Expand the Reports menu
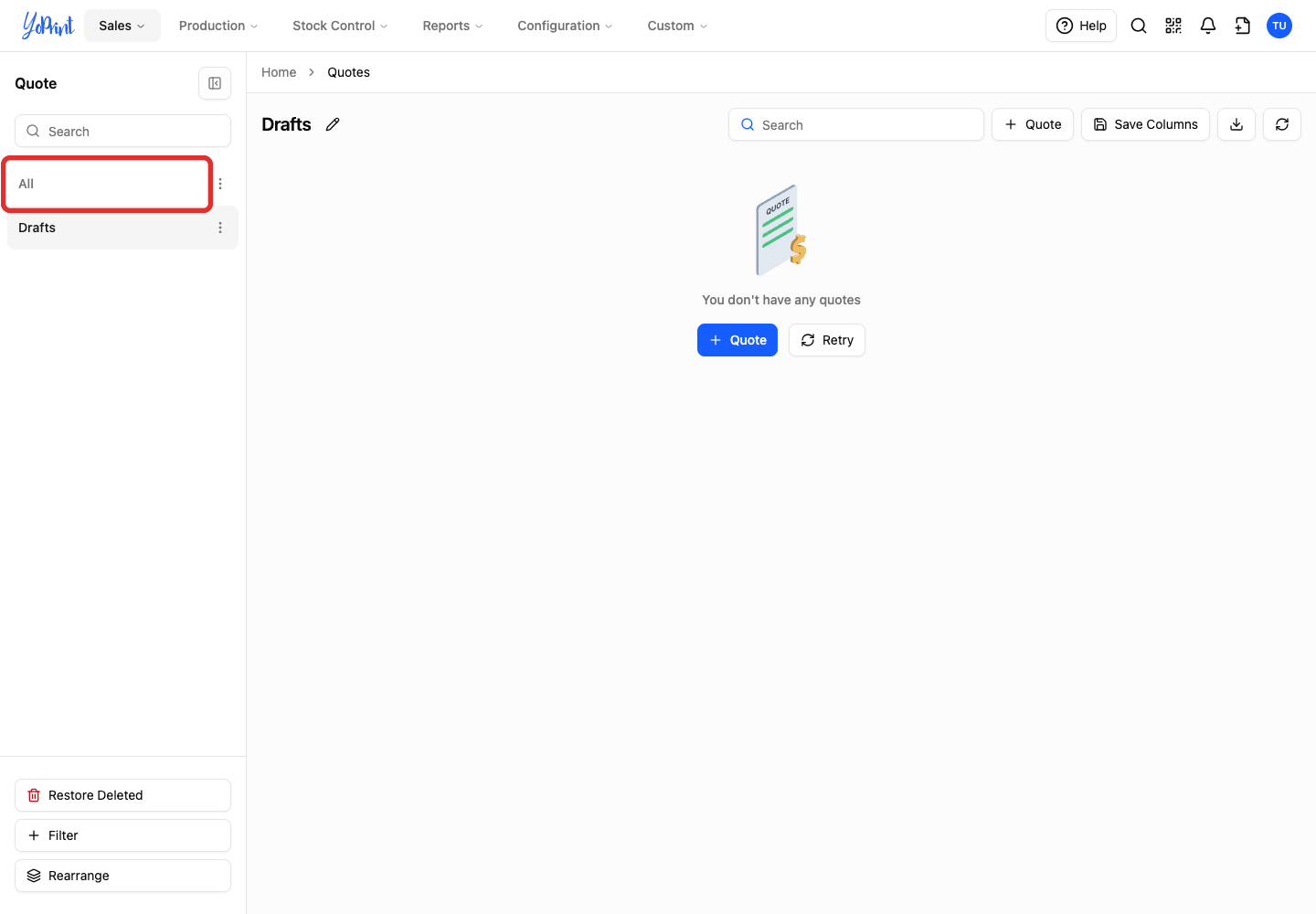The height and width of the screenshot is (914, 1316). coord(452,26)
